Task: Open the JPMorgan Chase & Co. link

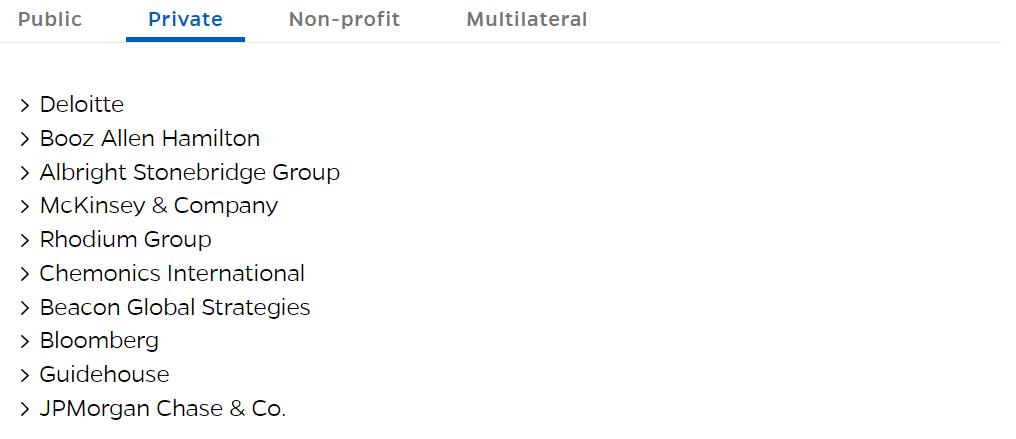Action: [x=163, y=409]
